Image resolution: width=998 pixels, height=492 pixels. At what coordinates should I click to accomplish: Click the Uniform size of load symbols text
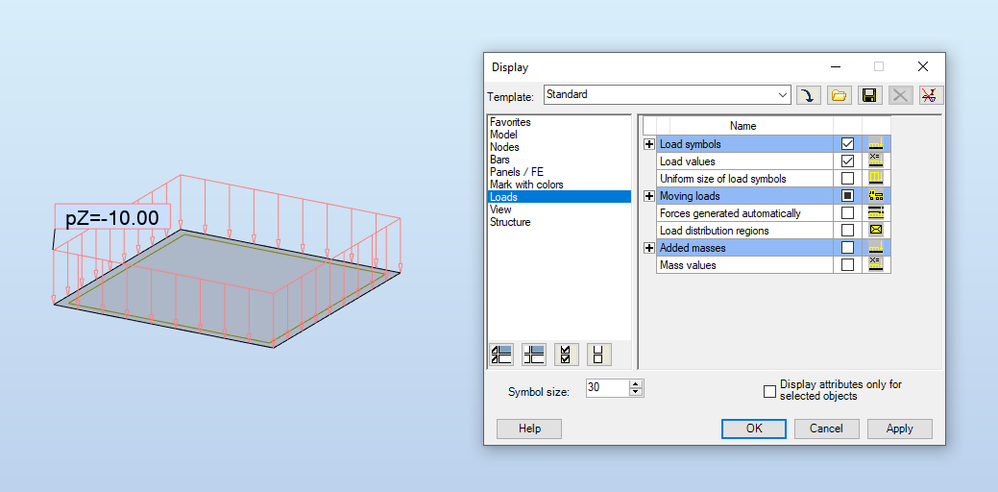coord(723,179)
